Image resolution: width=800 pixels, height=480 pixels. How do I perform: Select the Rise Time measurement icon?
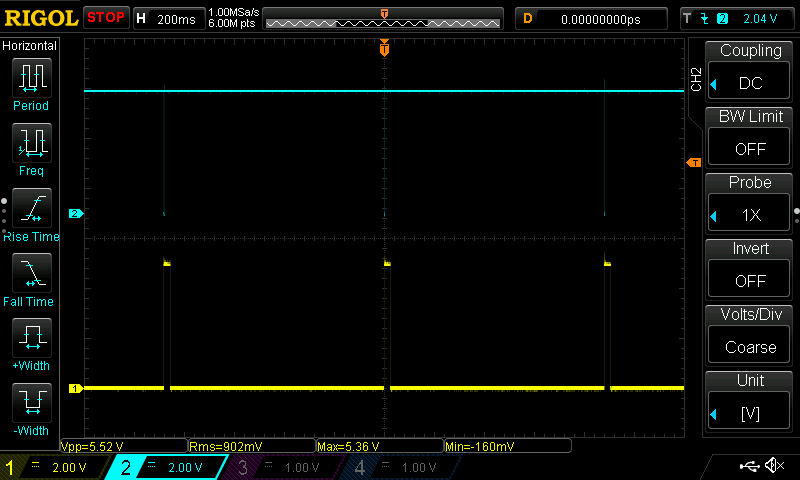(x=32, y=208)
